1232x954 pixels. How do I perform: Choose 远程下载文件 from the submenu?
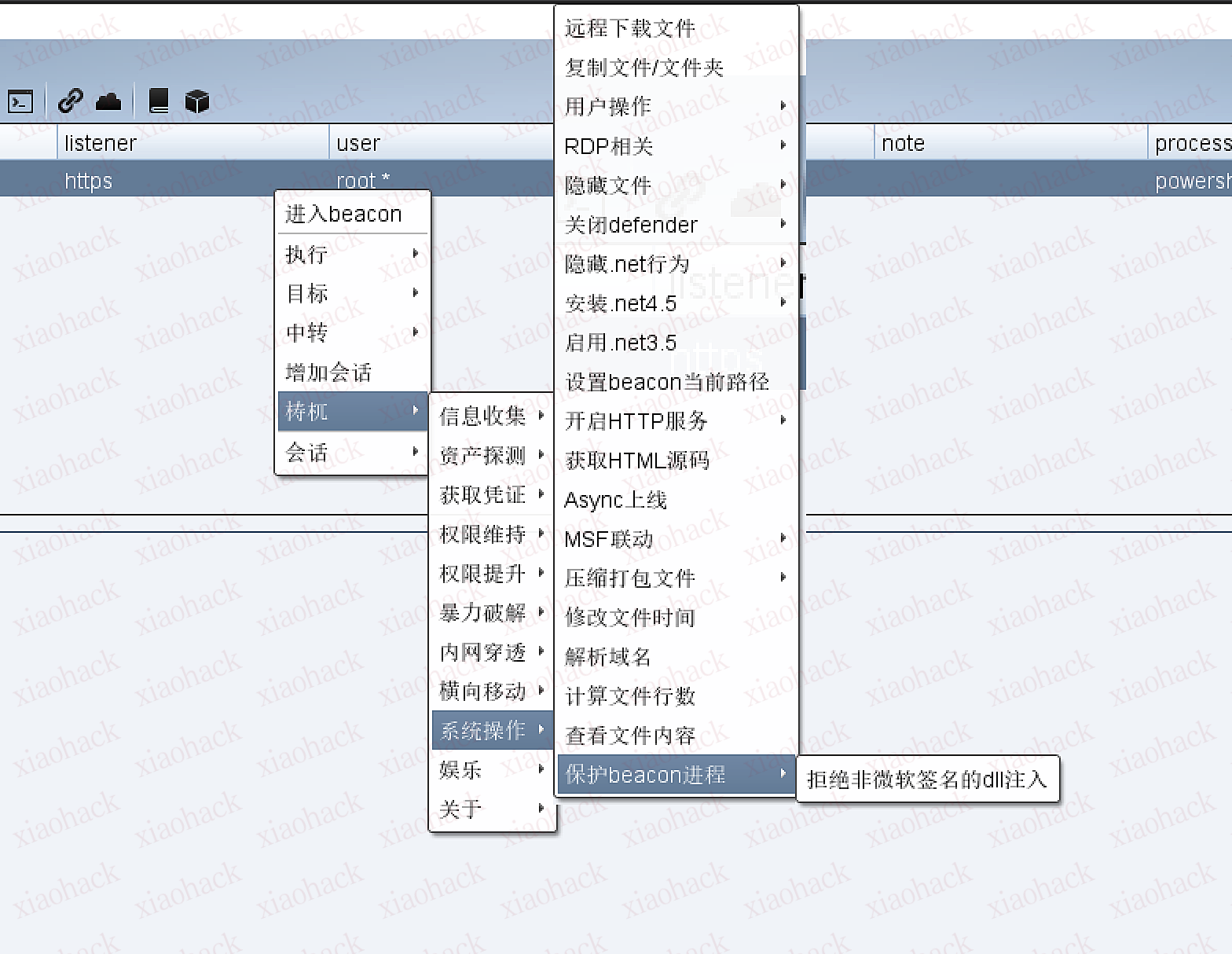[630, 28]
